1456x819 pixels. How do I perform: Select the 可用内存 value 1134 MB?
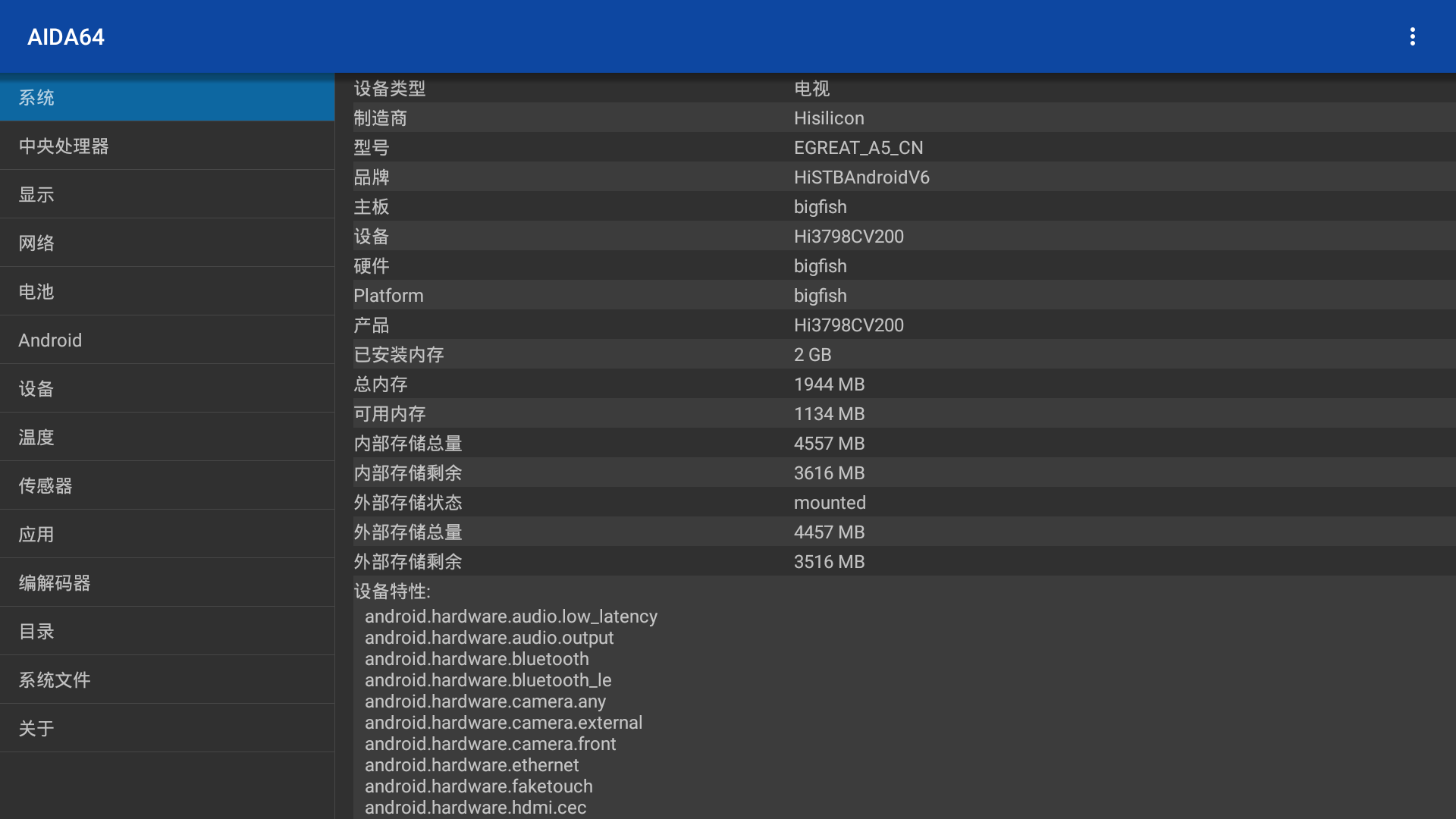pos(829,414)
